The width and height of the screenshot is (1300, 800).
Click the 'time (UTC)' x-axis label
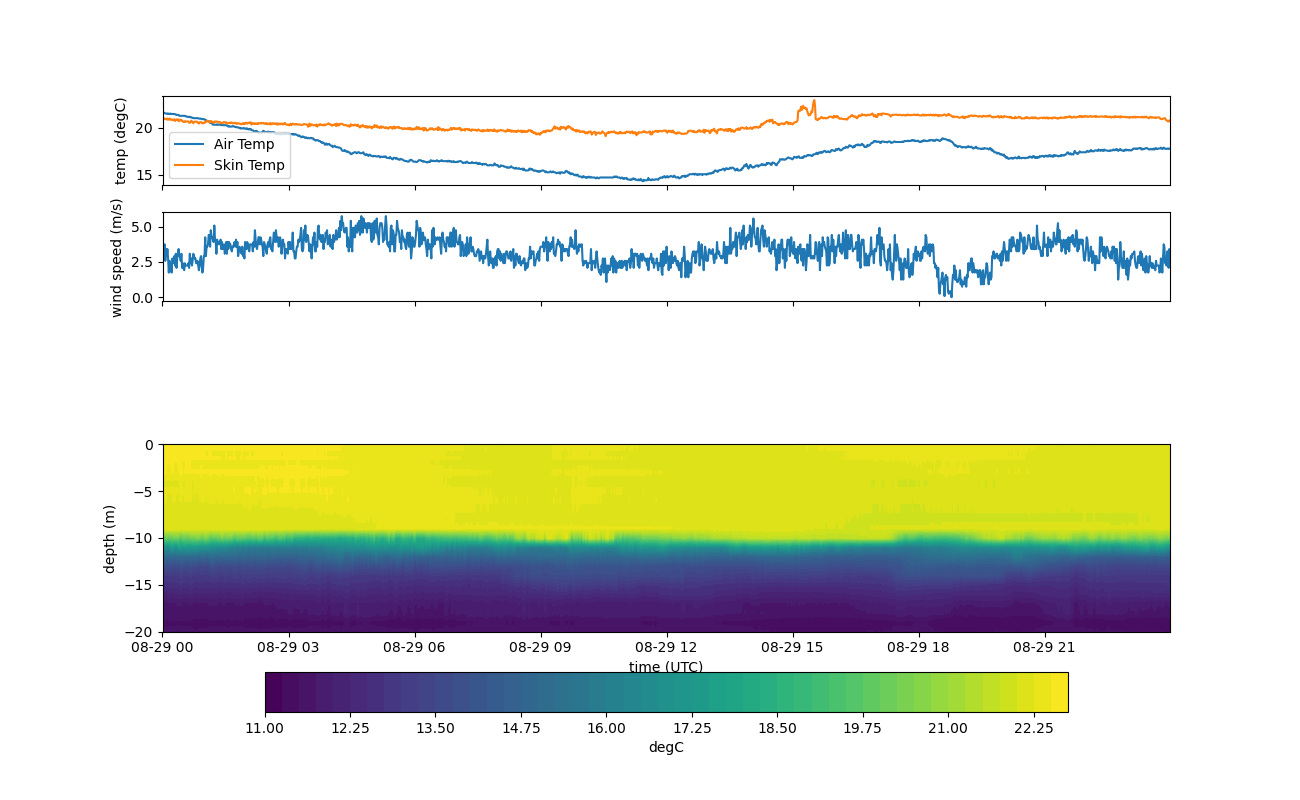point(665,667)
